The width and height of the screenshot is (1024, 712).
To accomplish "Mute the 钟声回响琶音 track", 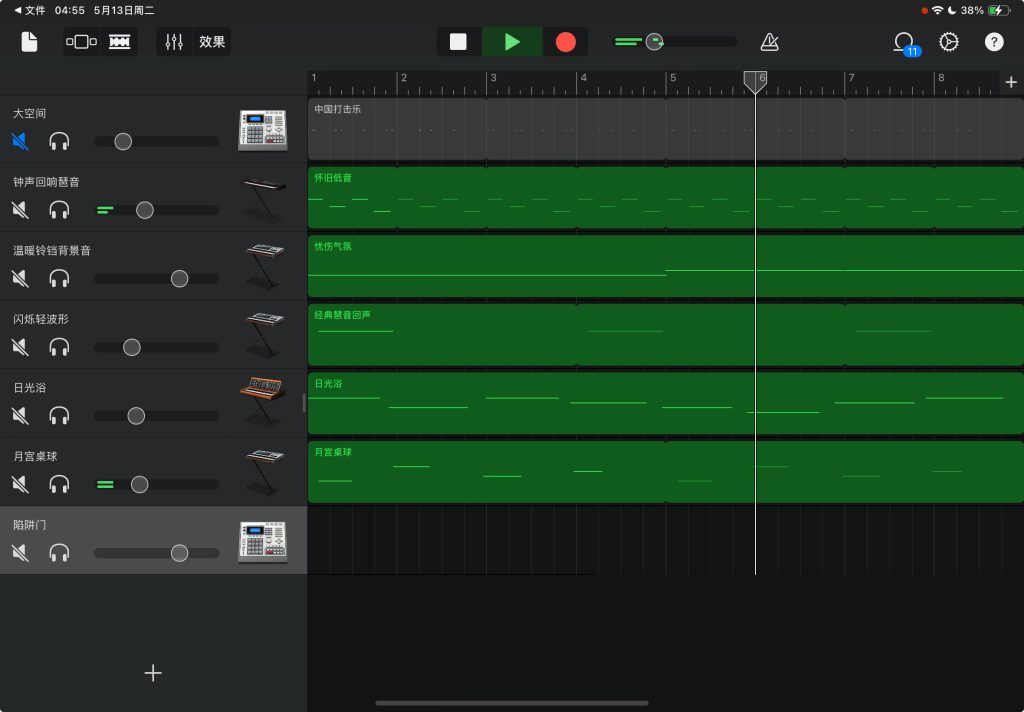I will [20, 210].
